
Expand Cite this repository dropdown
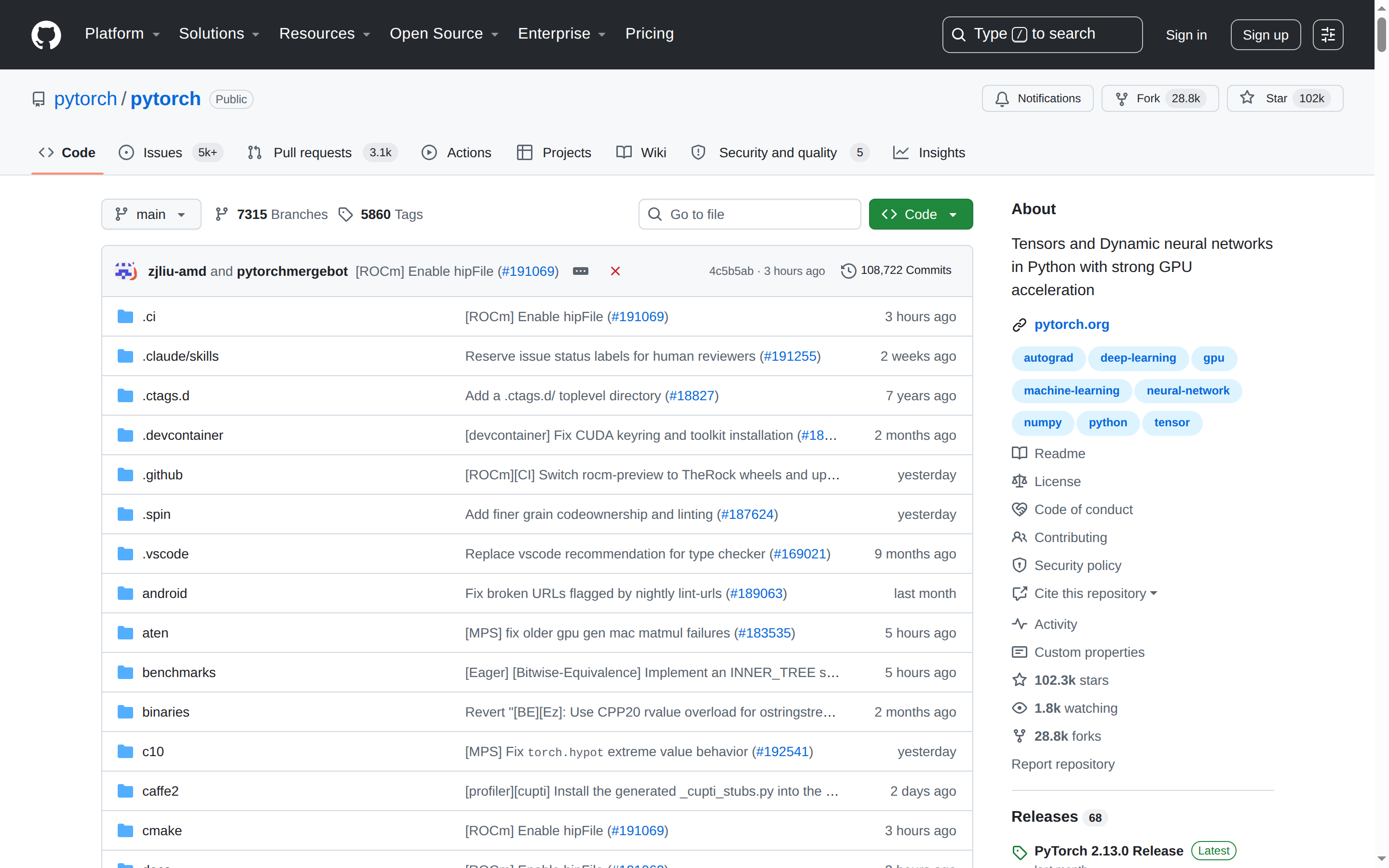[x=1095, y=594]
